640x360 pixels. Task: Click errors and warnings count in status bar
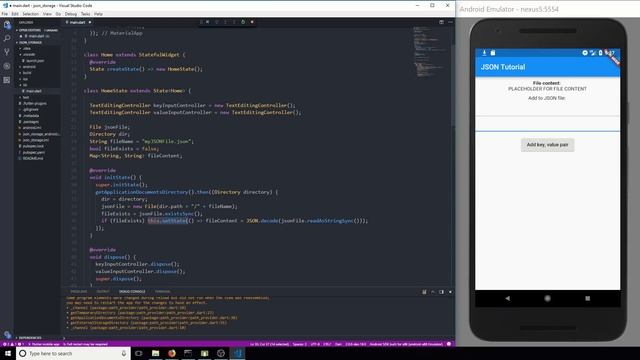(12, 344)
